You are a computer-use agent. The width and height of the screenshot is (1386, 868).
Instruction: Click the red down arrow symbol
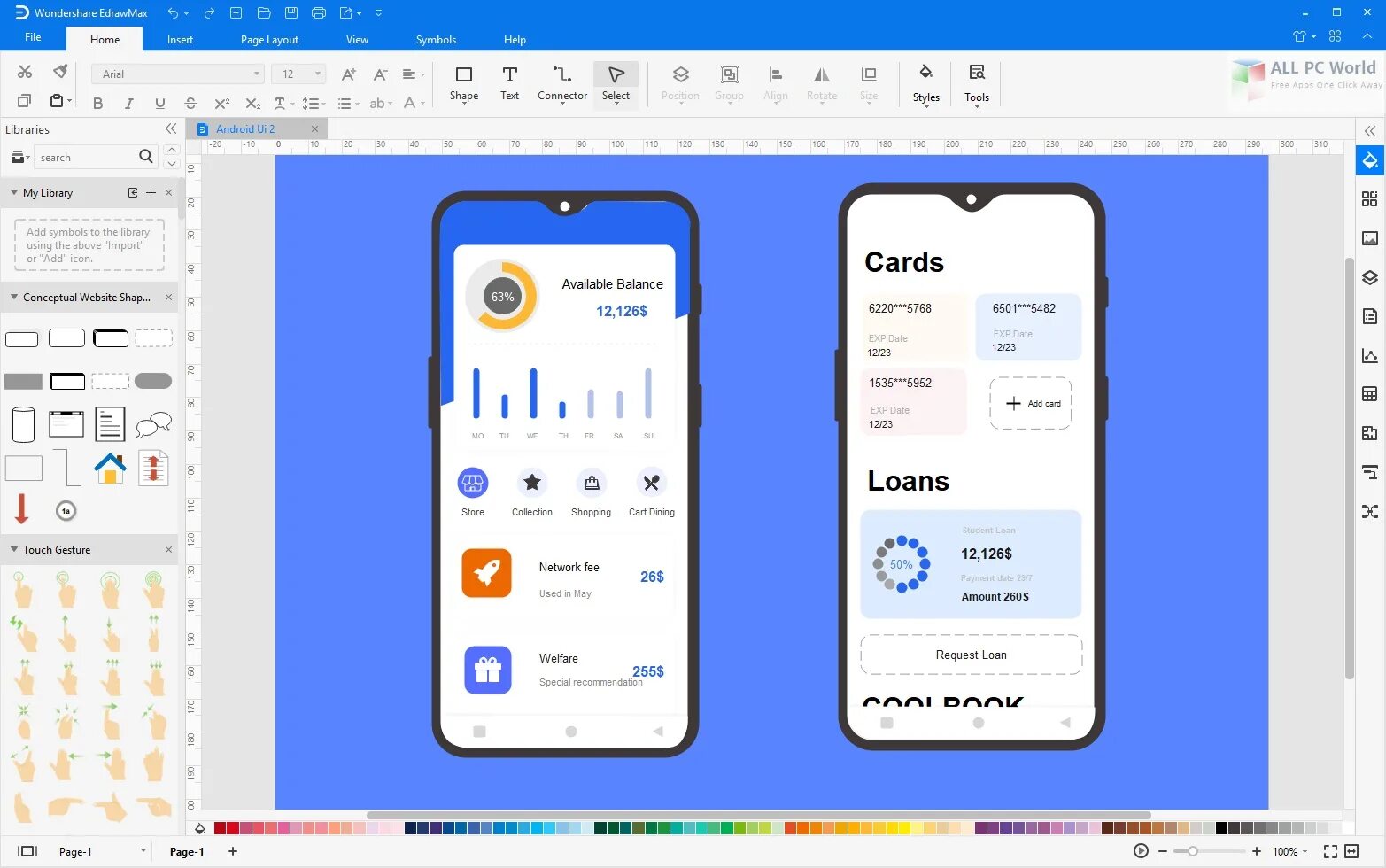(22, 509)
